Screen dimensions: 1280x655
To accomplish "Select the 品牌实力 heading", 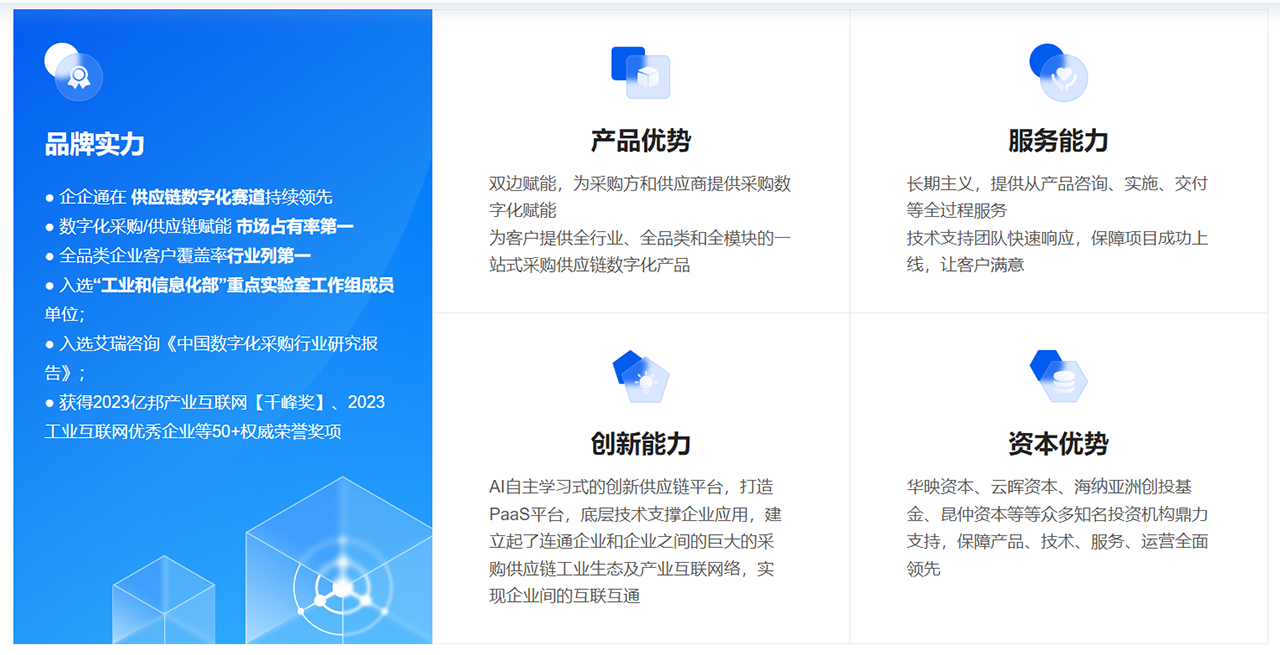I will click(x=95, y=144).
